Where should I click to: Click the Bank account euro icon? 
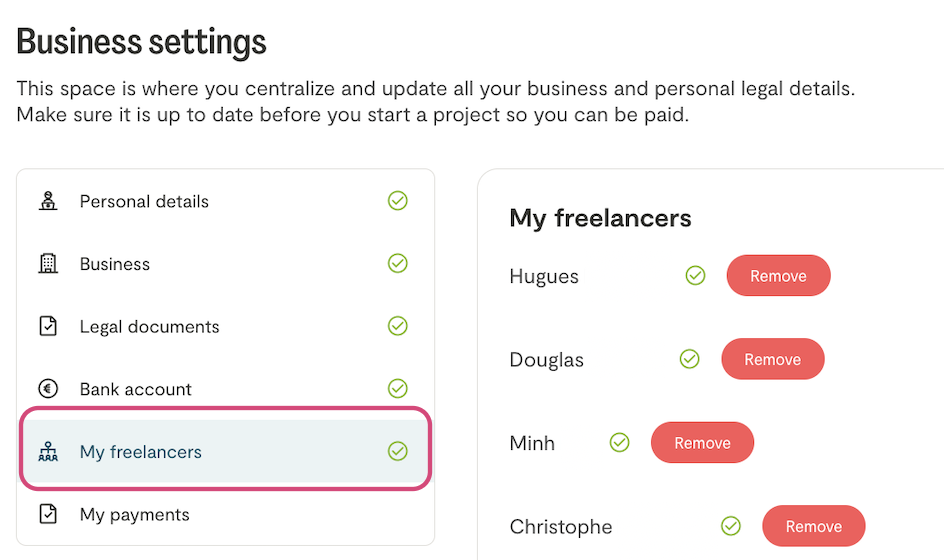[48, 389]
